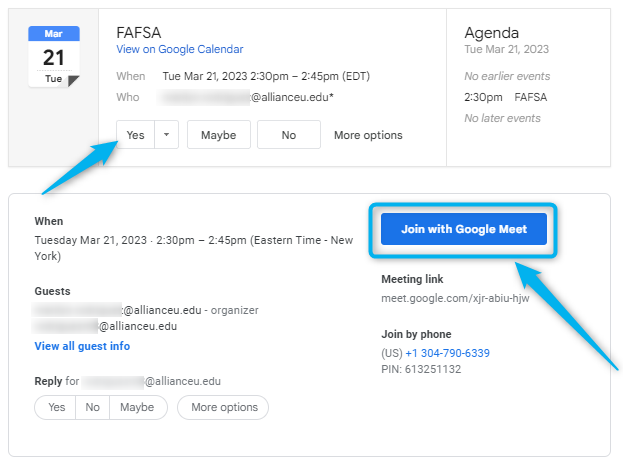Click the Who @allianceu.edu* attendee text
The width and height of the screenshot is (623, 465).
(x=246, y=97)
